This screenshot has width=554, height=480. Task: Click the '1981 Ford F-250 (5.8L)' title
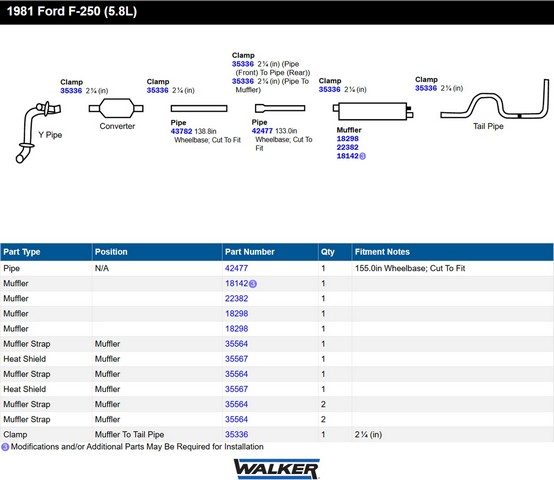click(x=72, y=12)
